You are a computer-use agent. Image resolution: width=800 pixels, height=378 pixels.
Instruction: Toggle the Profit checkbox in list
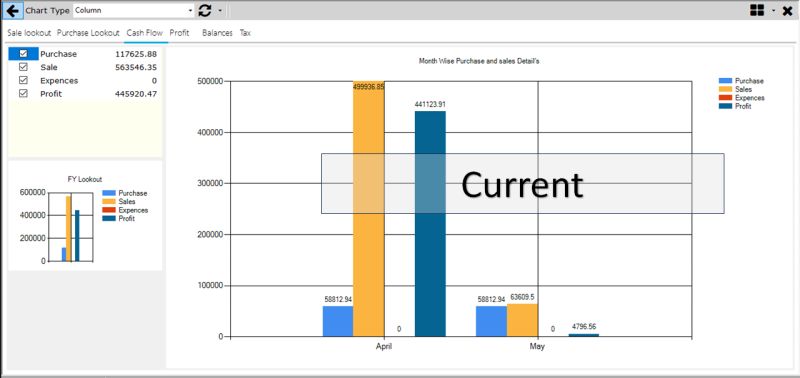[x=23, y=93]
